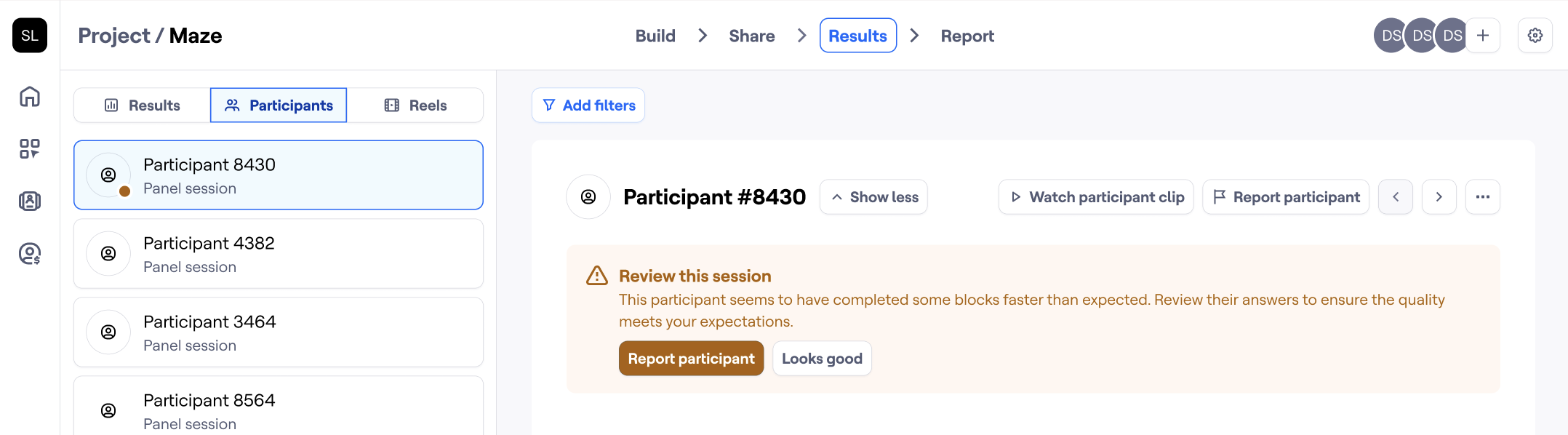Screen dimensions: 1568x435
Task: Select Participant 3464 panel session
Action: (278, 332)
